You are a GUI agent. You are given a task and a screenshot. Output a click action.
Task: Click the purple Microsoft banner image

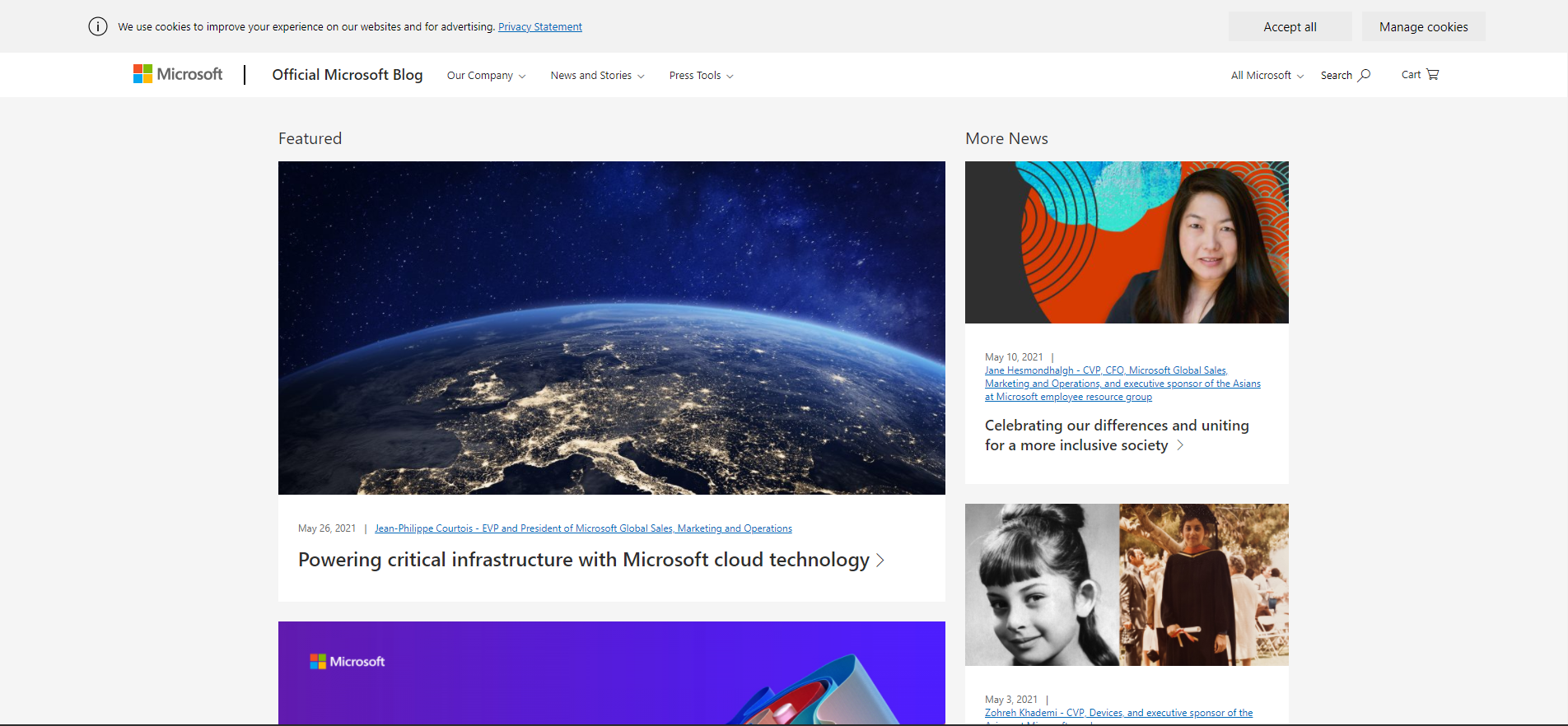coord(612,672)
